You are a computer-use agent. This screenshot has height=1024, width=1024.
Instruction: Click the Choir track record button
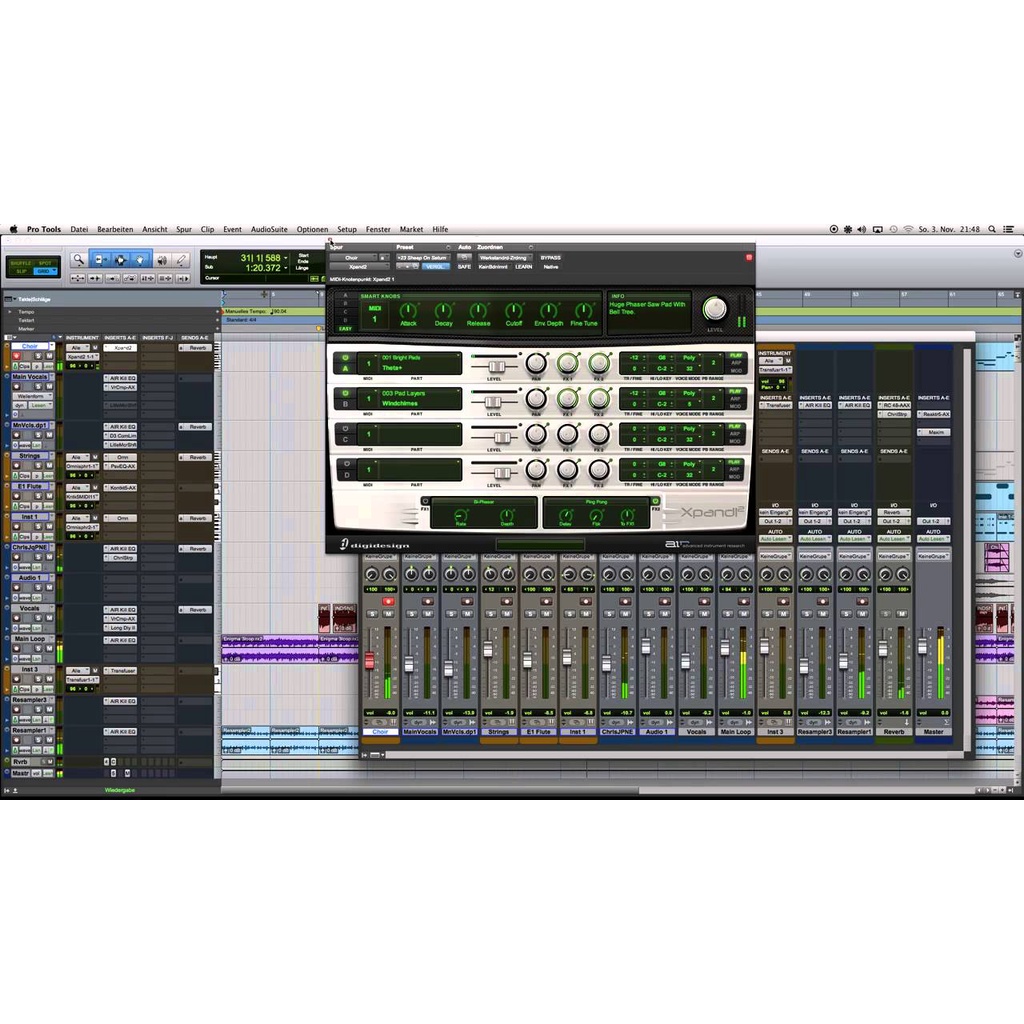[x=16, y=357]
